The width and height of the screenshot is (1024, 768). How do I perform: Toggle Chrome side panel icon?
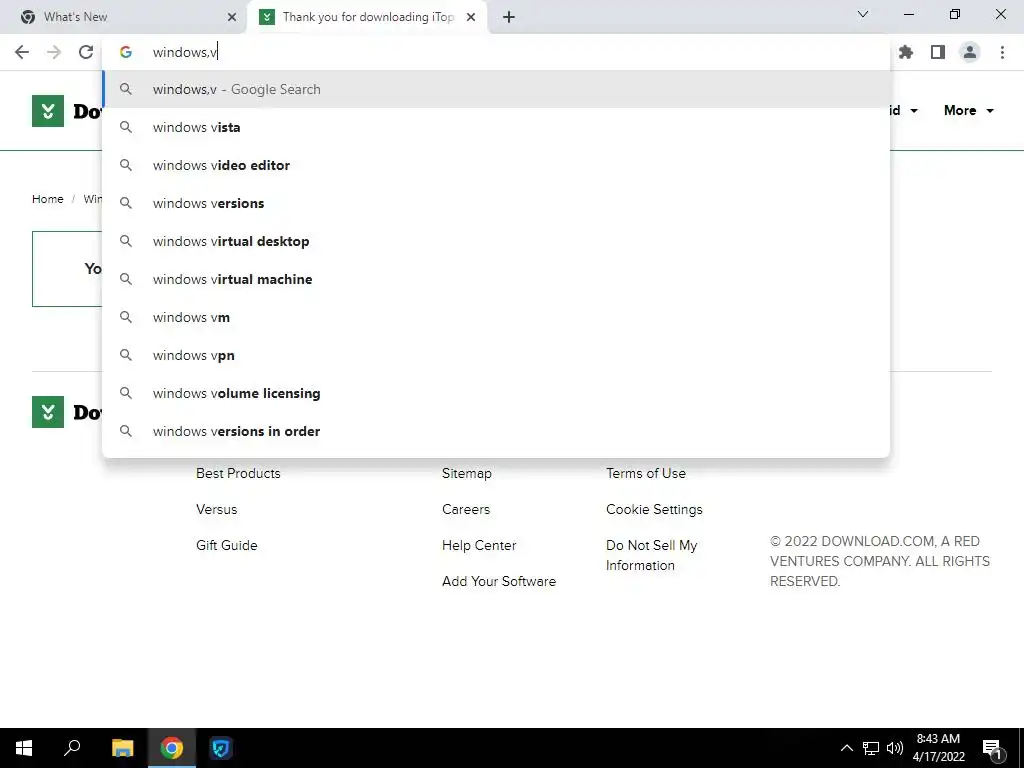pos(938,52)
